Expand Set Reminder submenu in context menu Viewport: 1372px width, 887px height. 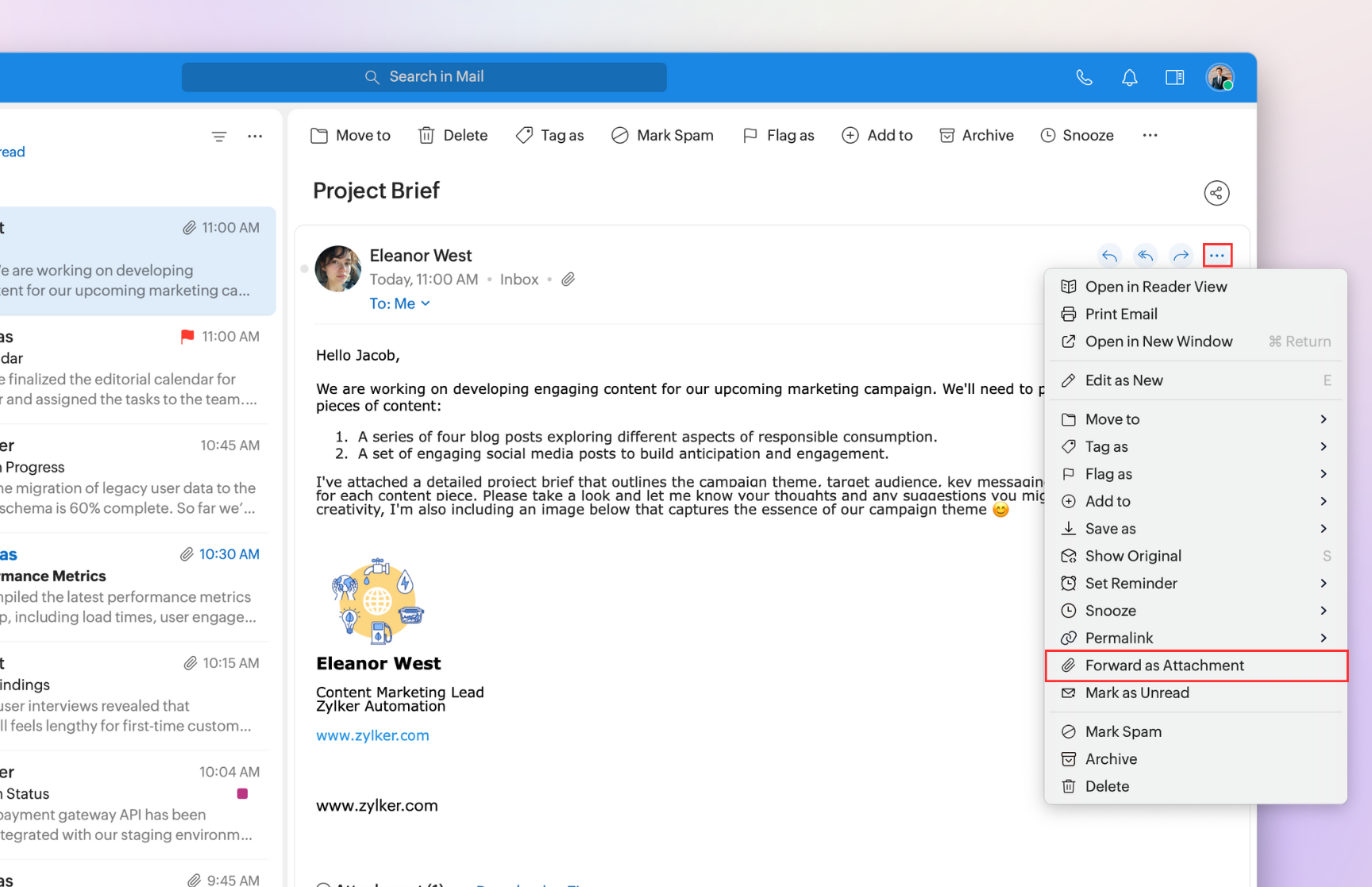pos(1196,584)
